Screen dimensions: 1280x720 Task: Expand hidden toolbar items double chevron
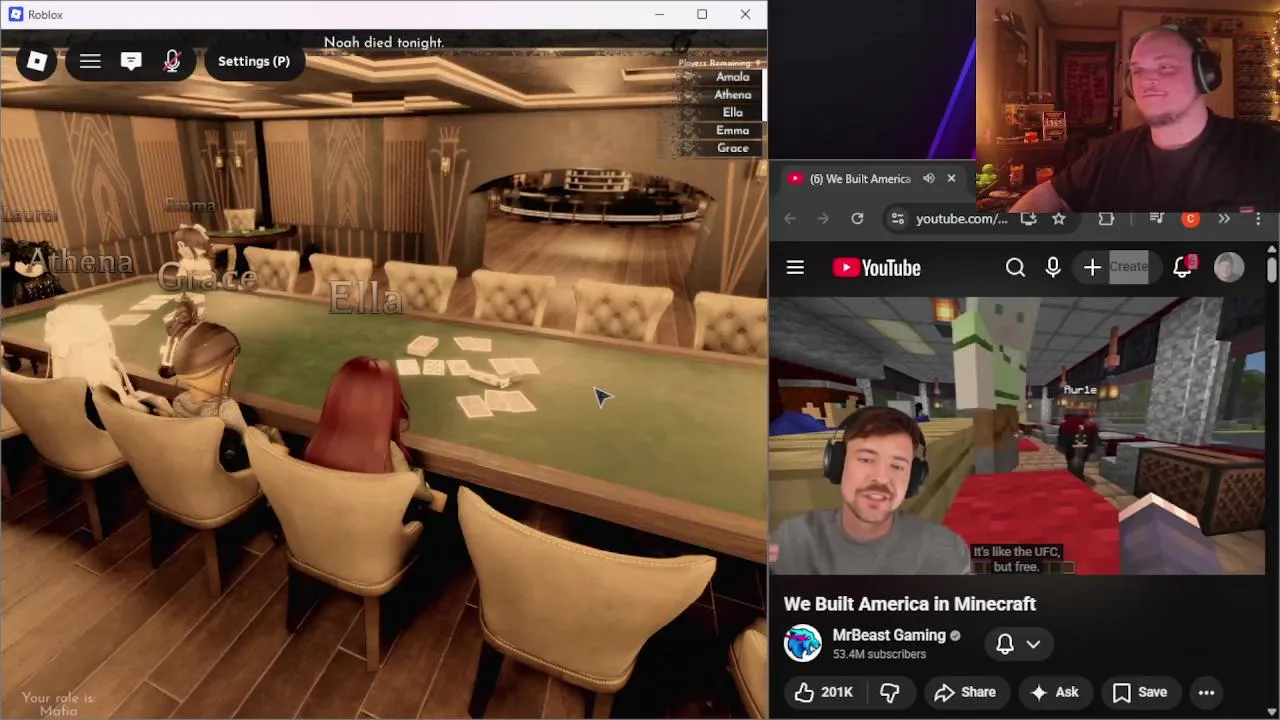[1224, 219]
